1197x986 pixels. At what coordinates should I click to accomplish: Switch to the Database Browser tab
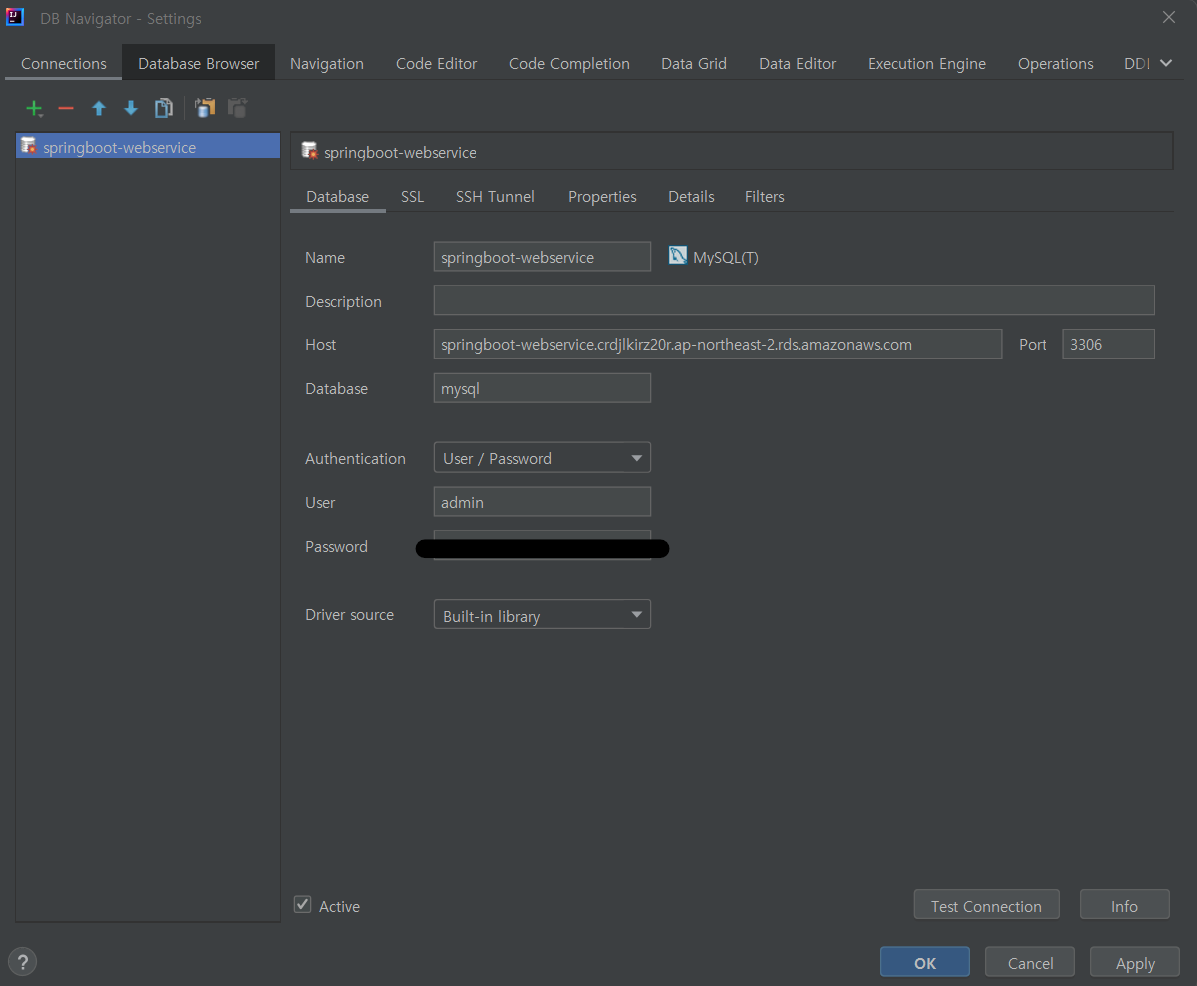pos(198,63)
